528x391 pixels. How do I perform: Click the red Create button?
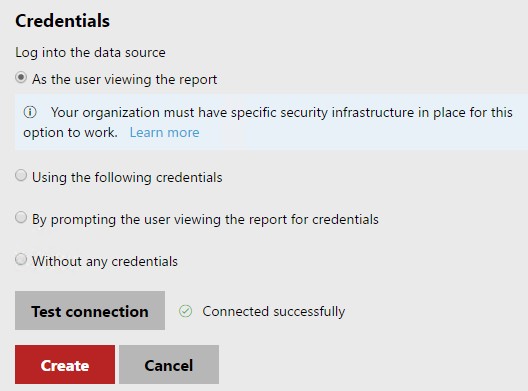65,364
